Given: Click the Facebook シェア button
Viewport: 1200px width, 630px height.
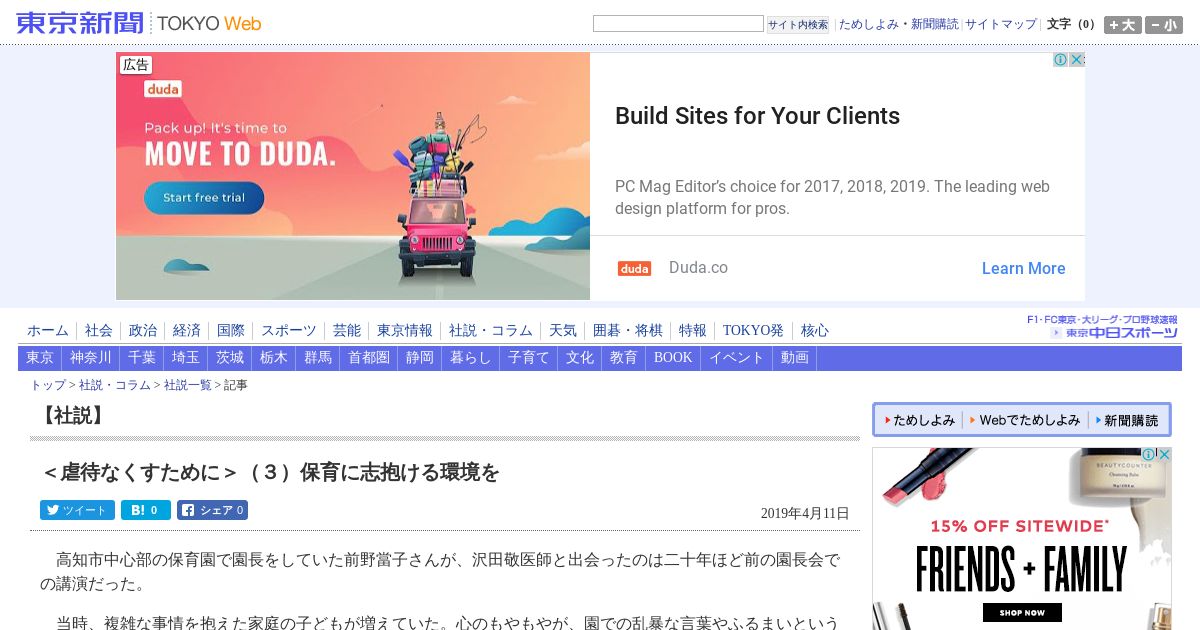Looking at the screenshot, I should click(212, 510).
